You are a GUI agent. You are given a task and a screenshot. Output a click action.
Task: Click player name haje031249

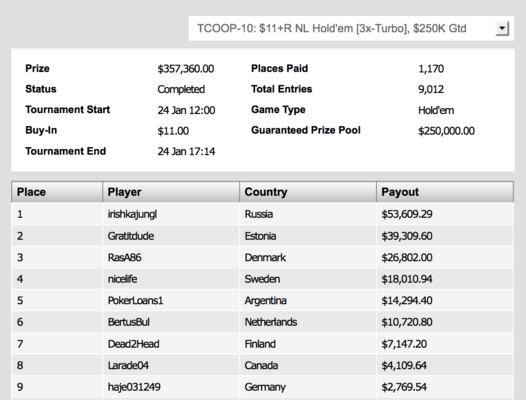(x=134, y=387)
